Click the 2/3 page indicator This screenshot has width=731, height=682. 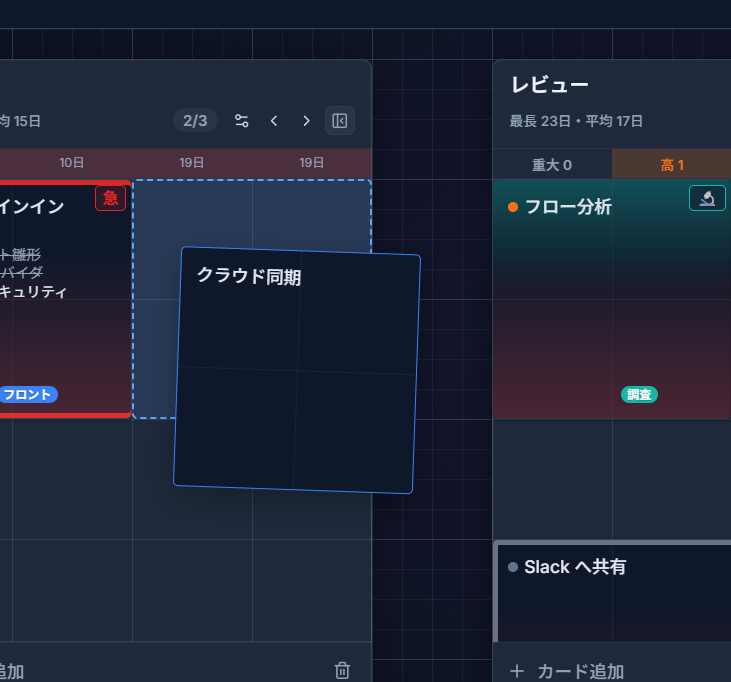195,121
